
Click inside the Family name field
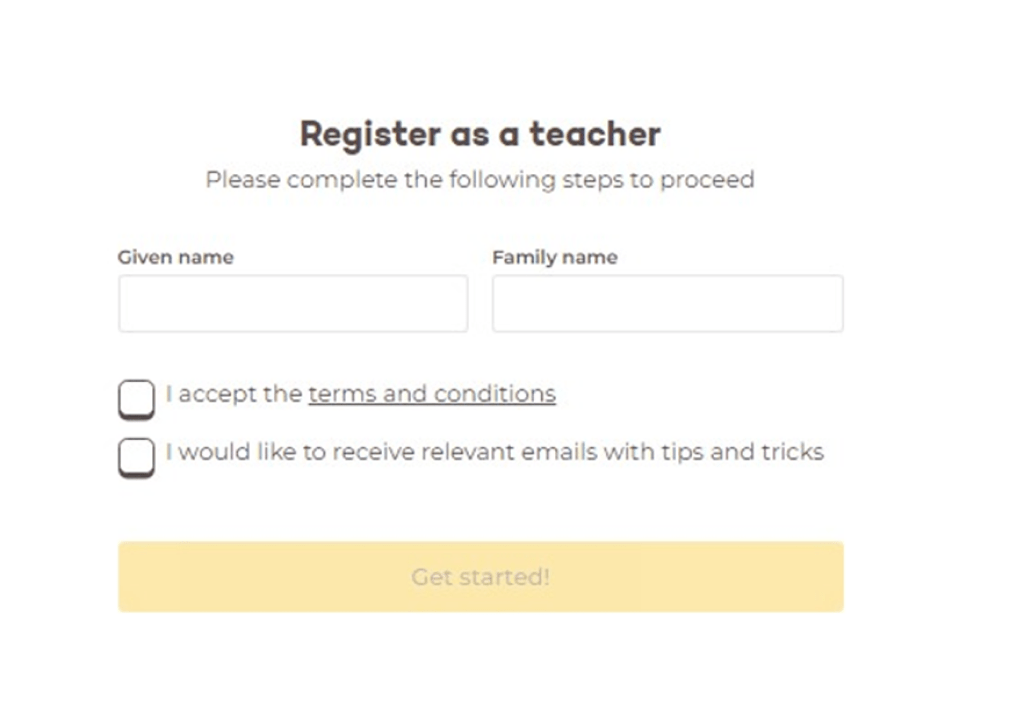point(667,302)
